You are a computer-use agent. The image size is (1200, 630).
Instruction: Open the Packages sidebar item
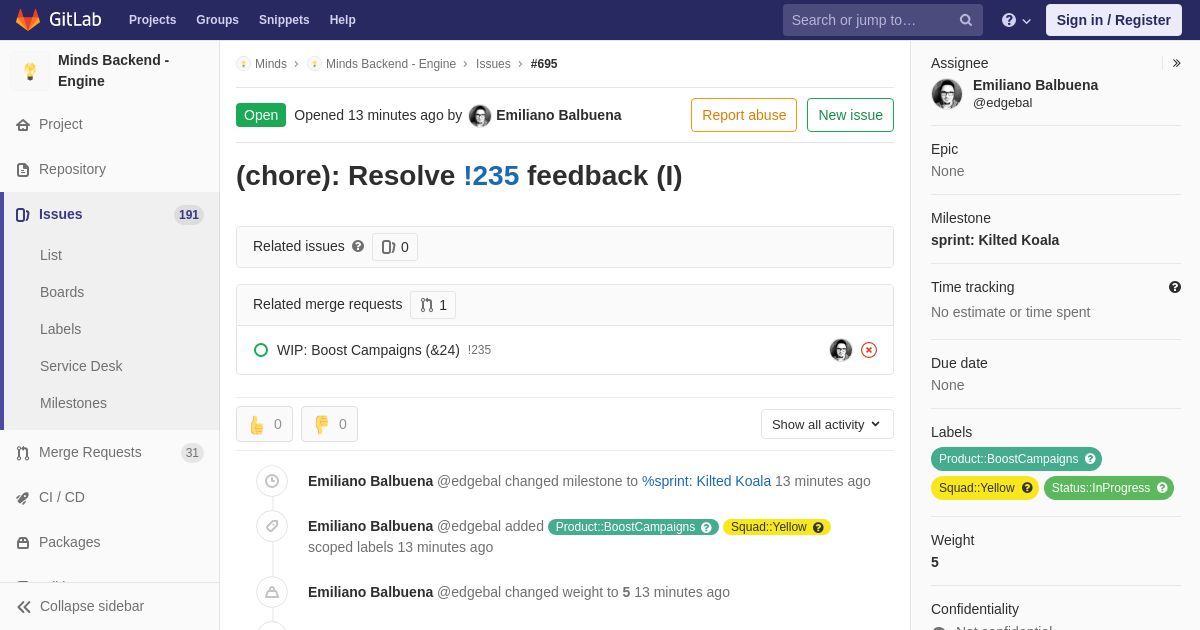[69, 542]
